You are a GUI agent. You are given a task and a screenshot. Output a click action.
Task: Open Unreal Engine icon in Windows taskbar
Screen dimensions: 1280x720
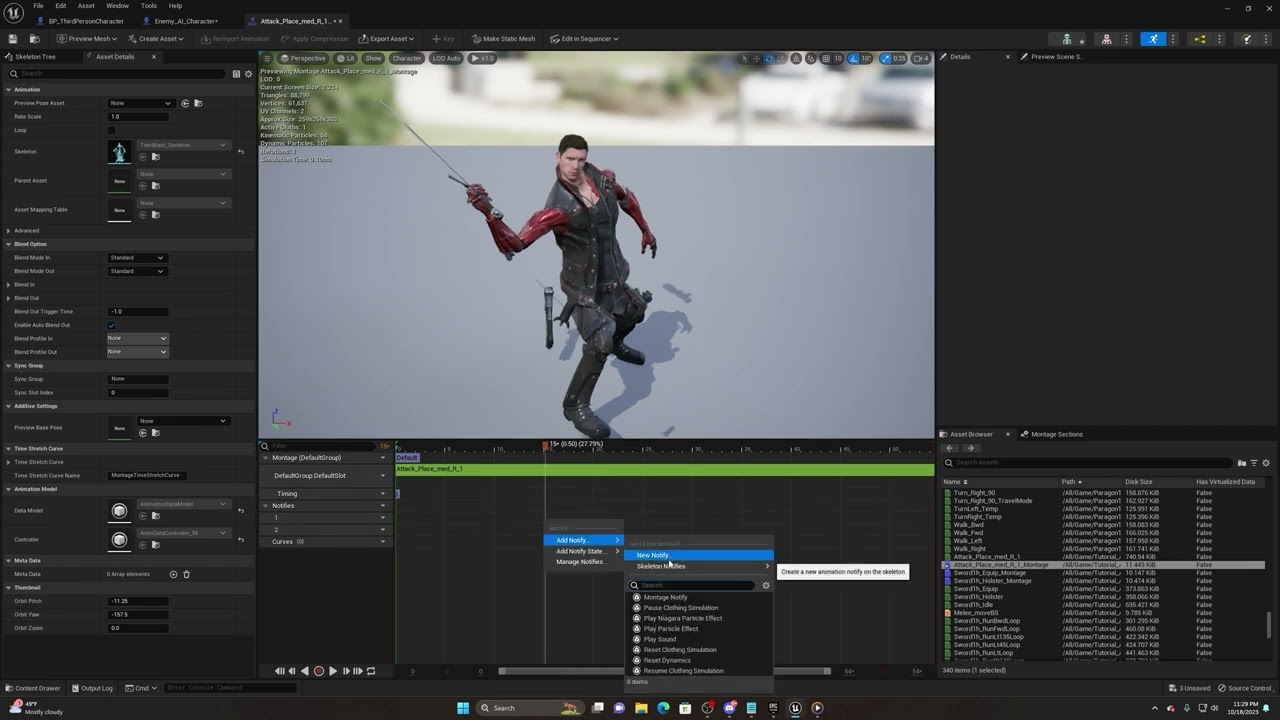pos(795,708)
